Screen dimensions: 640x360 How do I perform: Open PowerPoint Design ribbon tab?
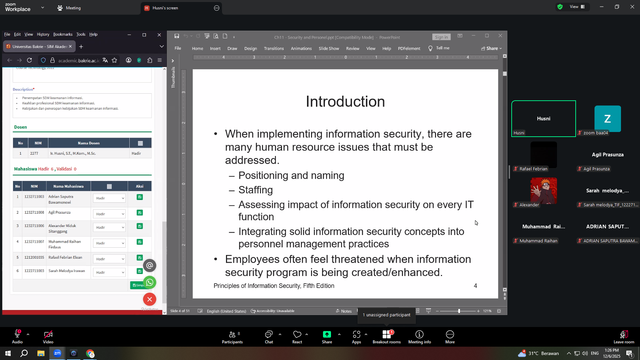251,49
